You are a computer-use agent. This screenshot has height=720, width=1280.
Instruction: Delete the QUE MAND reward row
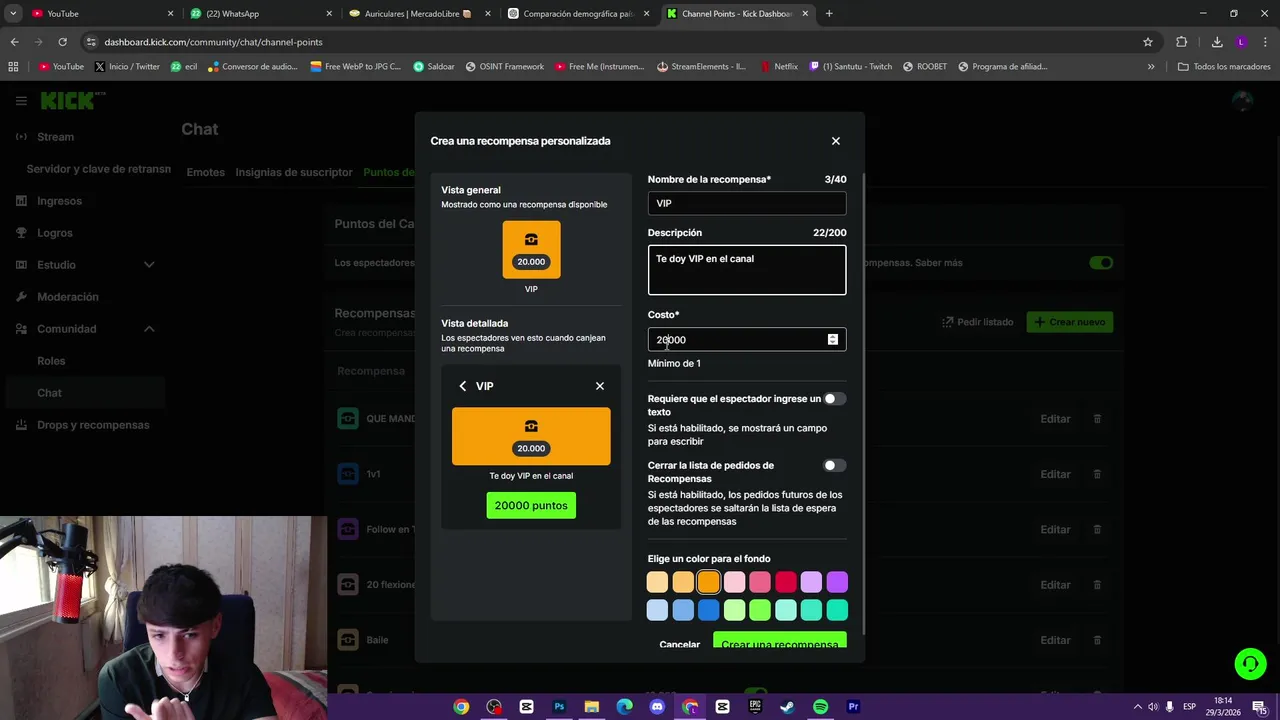[1097, 419]
